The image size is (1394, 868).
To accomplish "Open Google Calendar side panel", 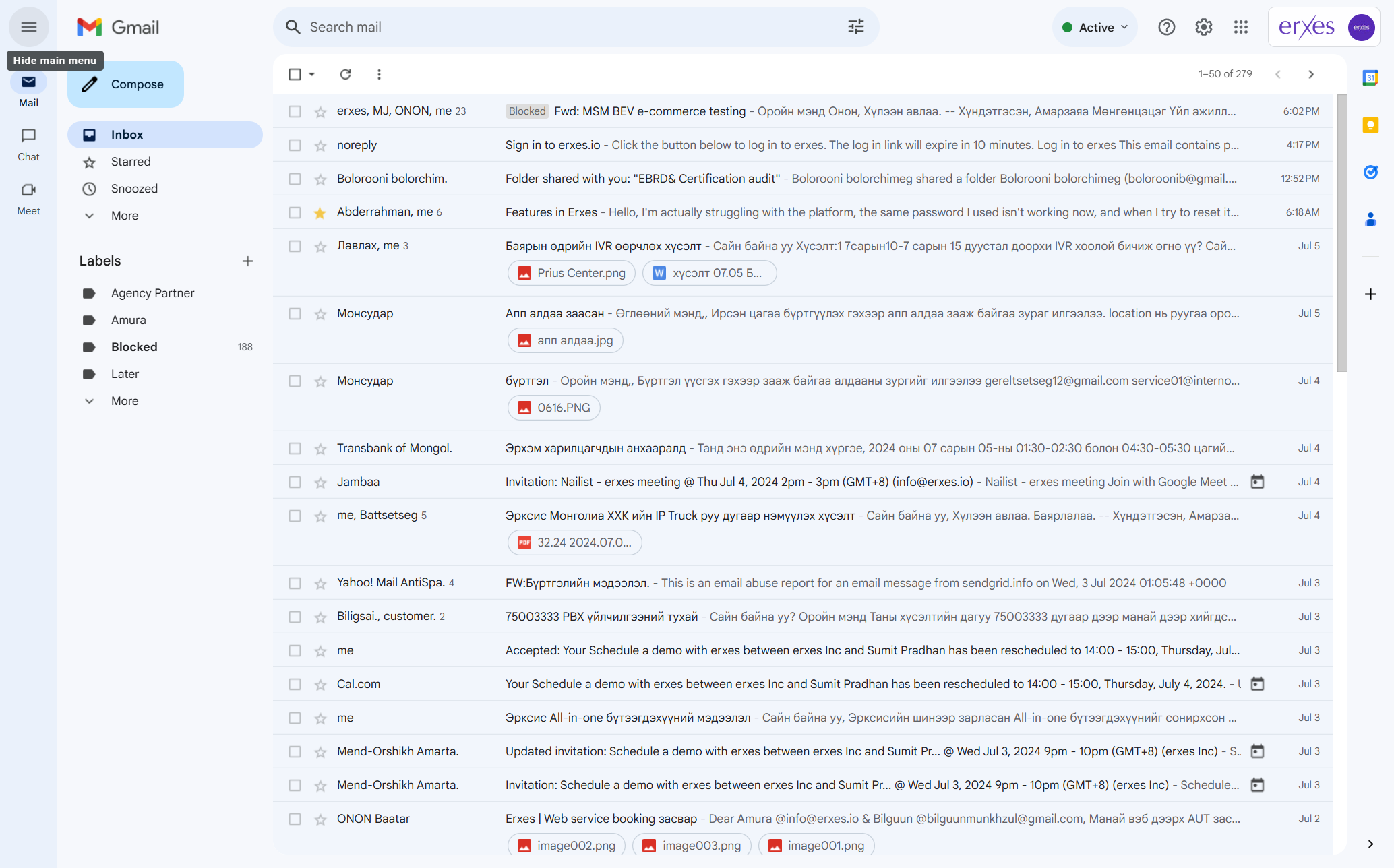I will click(1370, 77).
